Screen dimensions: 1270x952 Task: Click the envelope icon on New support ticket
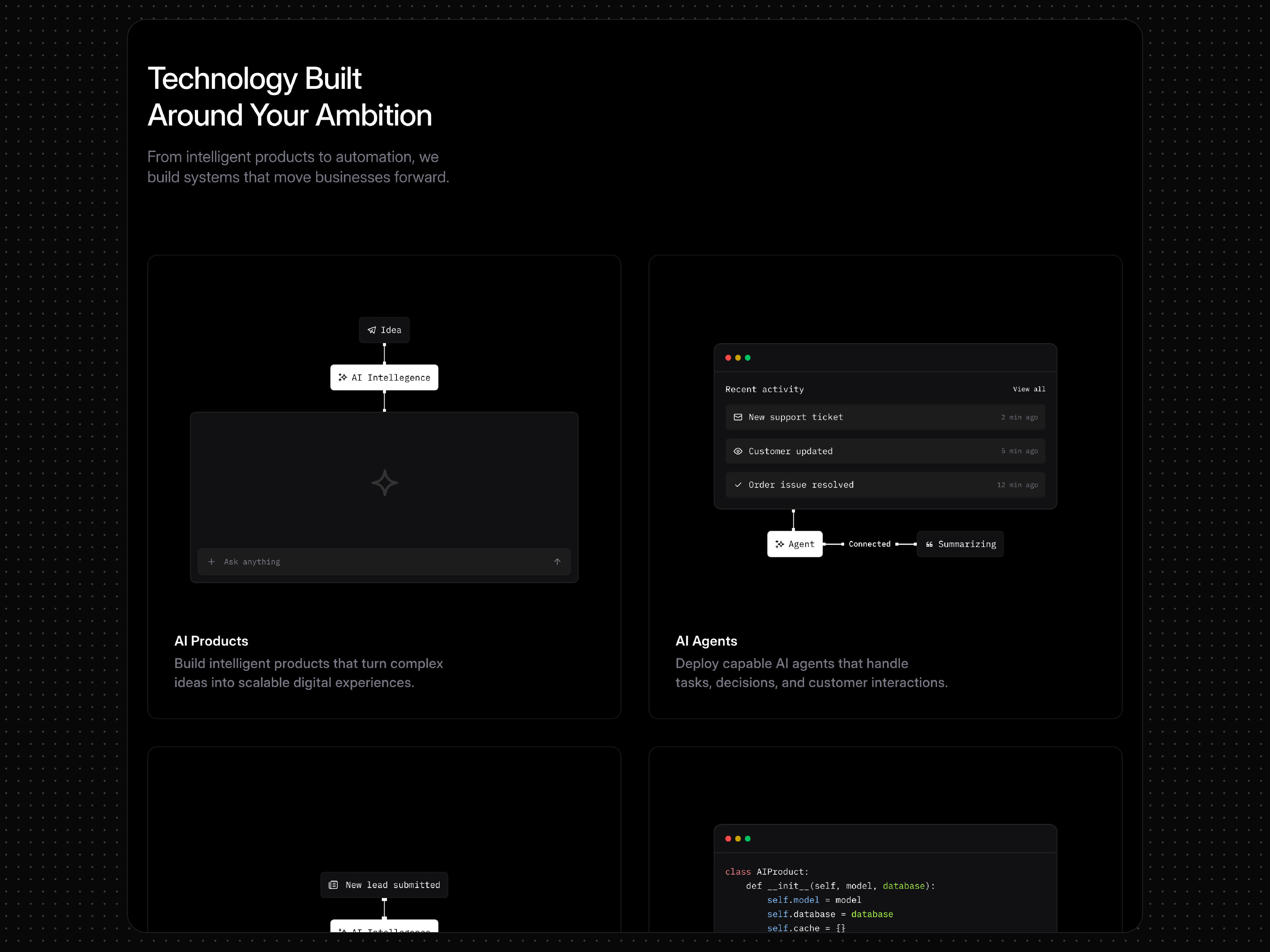coord(738,417)
